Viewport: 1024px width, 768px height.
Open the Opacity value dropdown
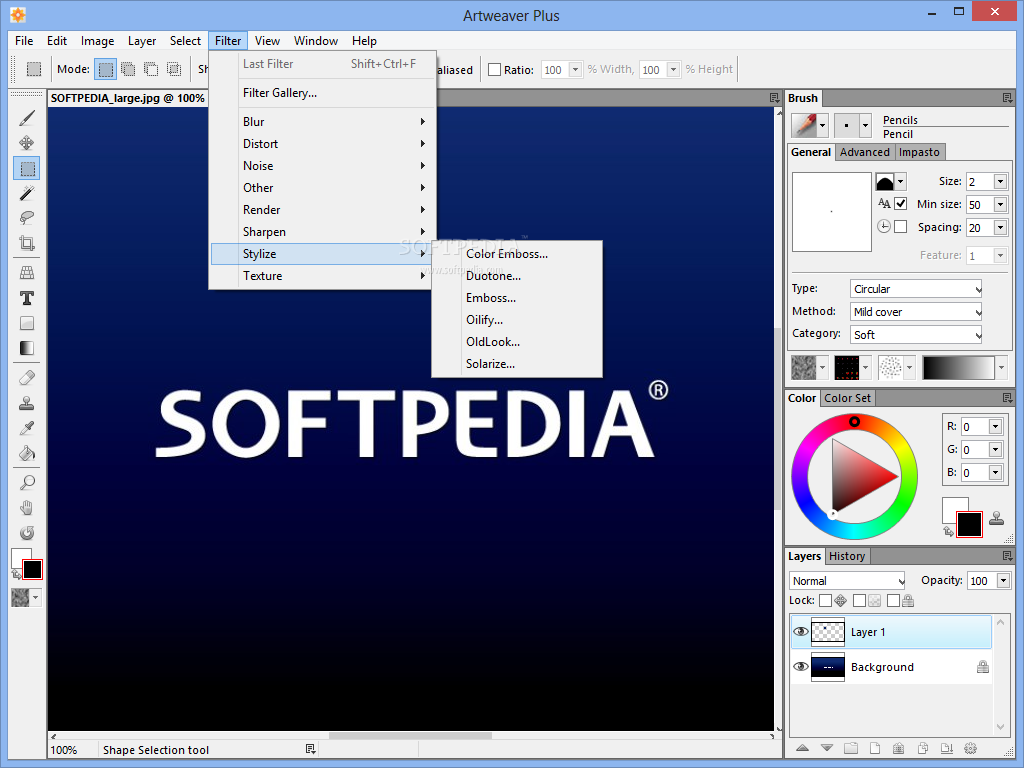click(1004, 581)
